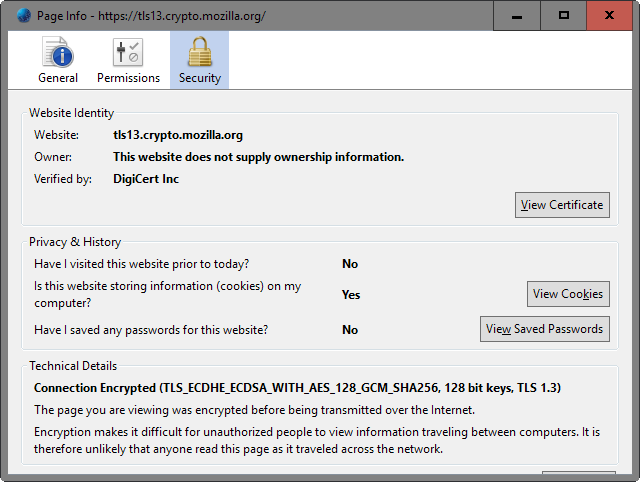Minimize the Page Info window
This screenshot has height=482, width=640.
coord(517,16)
